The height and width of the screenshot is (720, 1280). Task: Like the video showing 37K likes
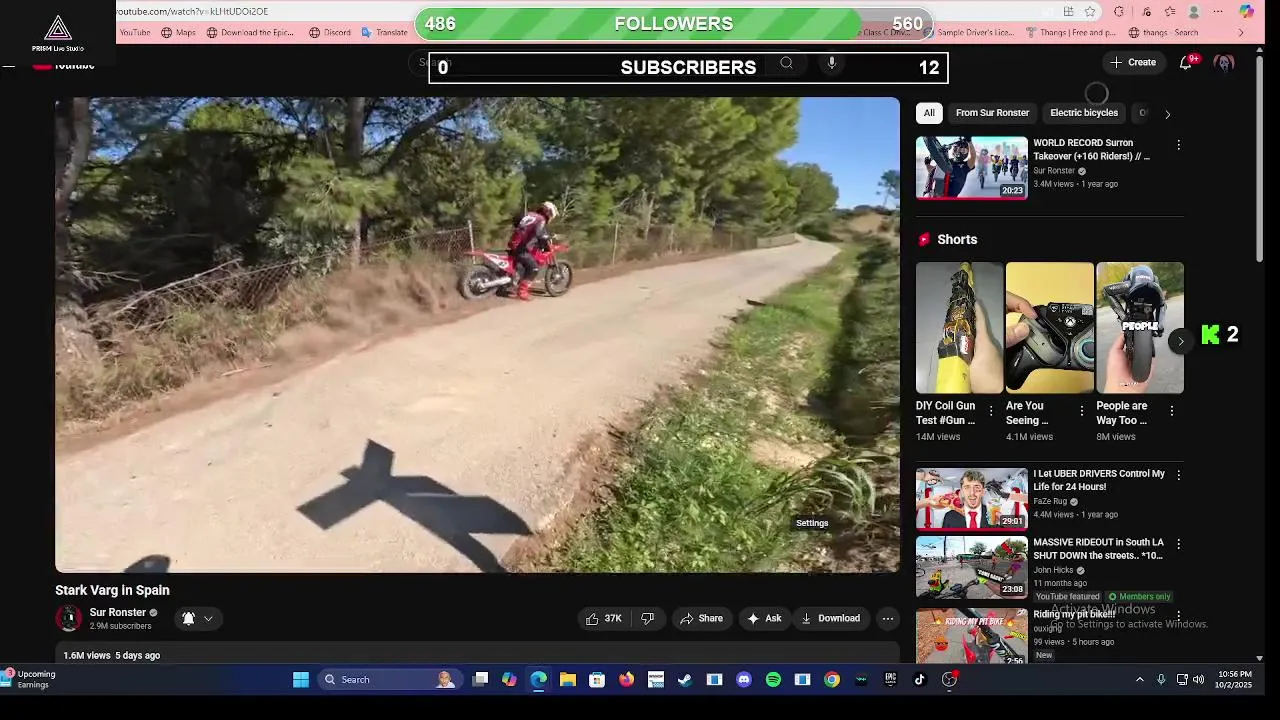click(603, 618)
